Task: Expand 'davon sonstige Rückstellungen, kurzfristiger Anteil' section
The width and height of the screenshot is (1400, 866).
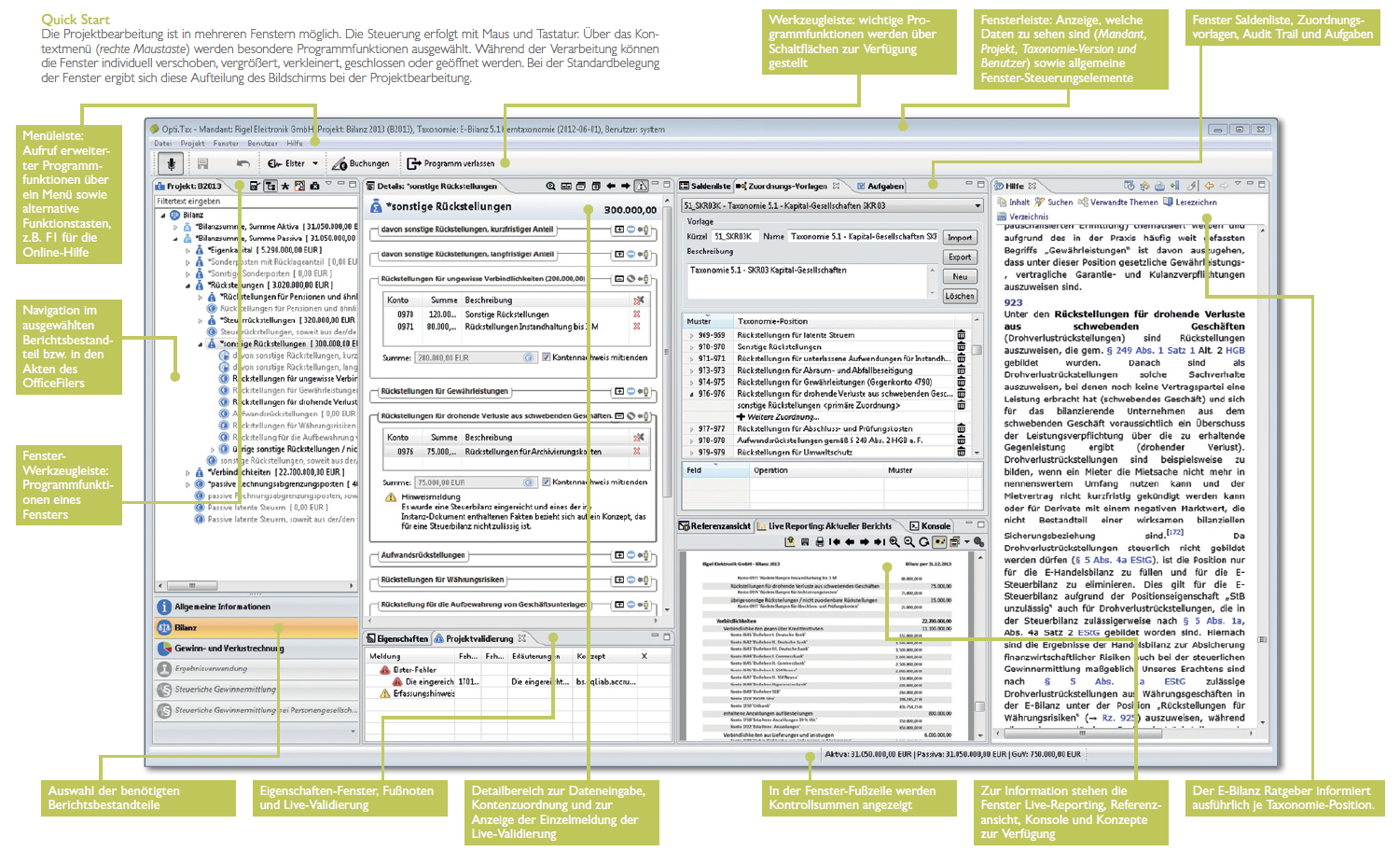Action: pyautogui.click(x=619, y=230)
